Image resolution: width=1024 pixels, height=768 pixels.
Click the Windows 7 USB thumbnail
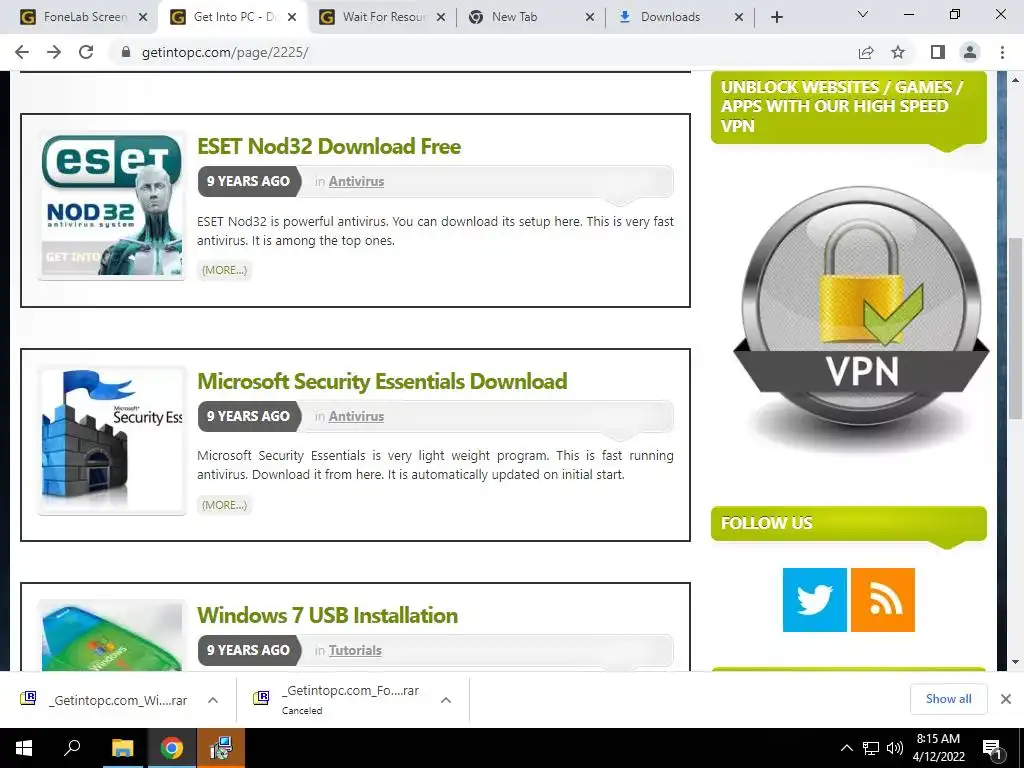pos(112,635)
